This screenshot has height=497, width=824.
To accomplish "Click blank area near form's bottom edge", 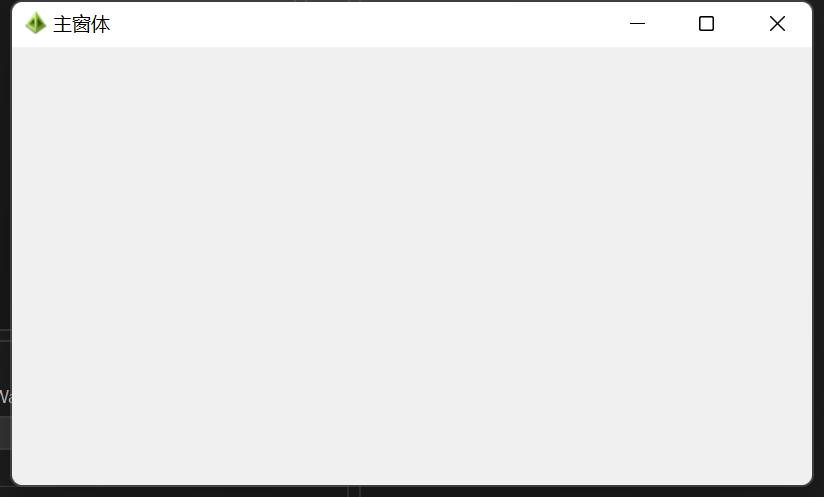I will [x=412, y=473].
